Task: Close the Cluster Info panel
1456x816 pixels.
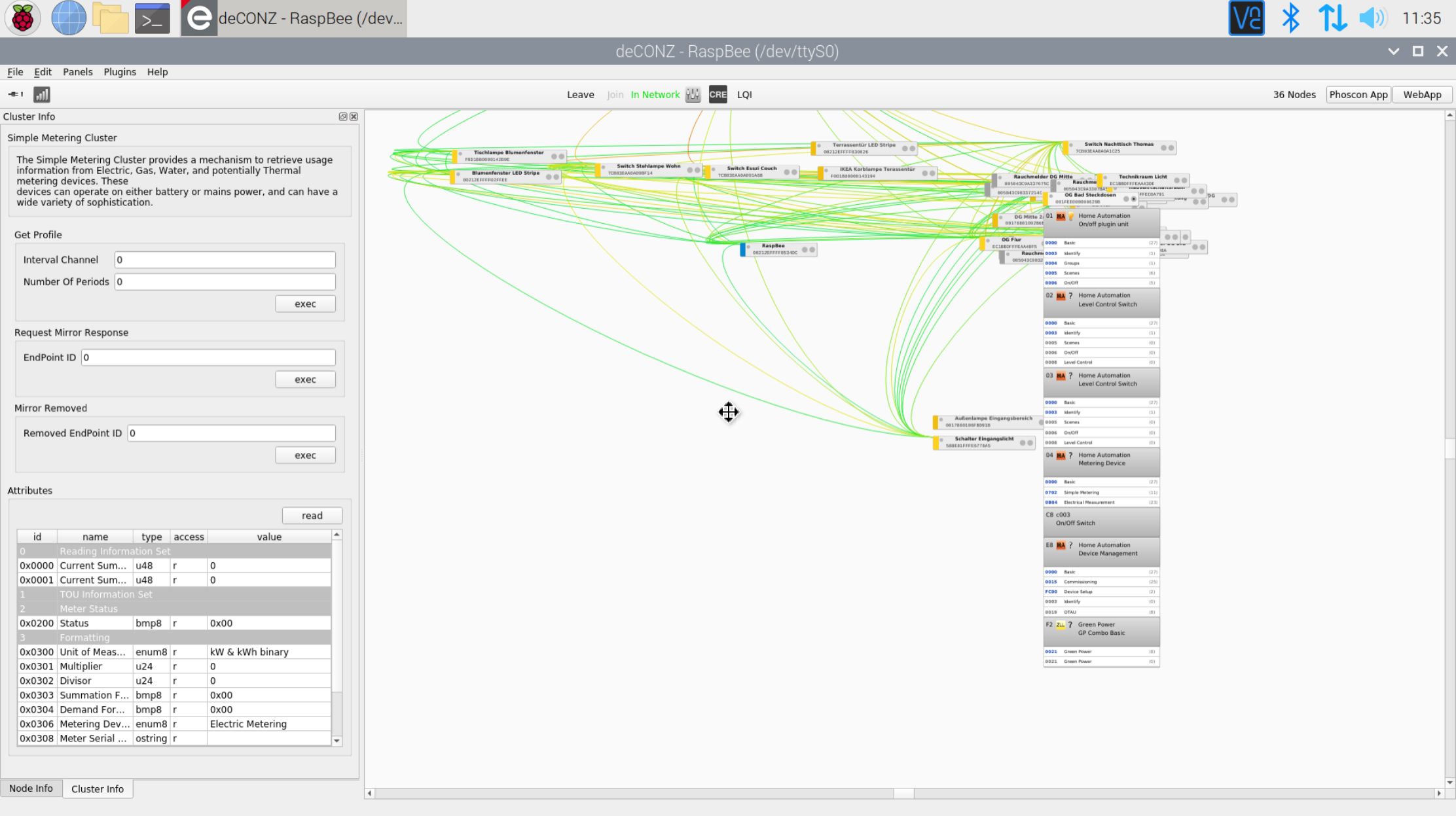Action: click(354, 116)
